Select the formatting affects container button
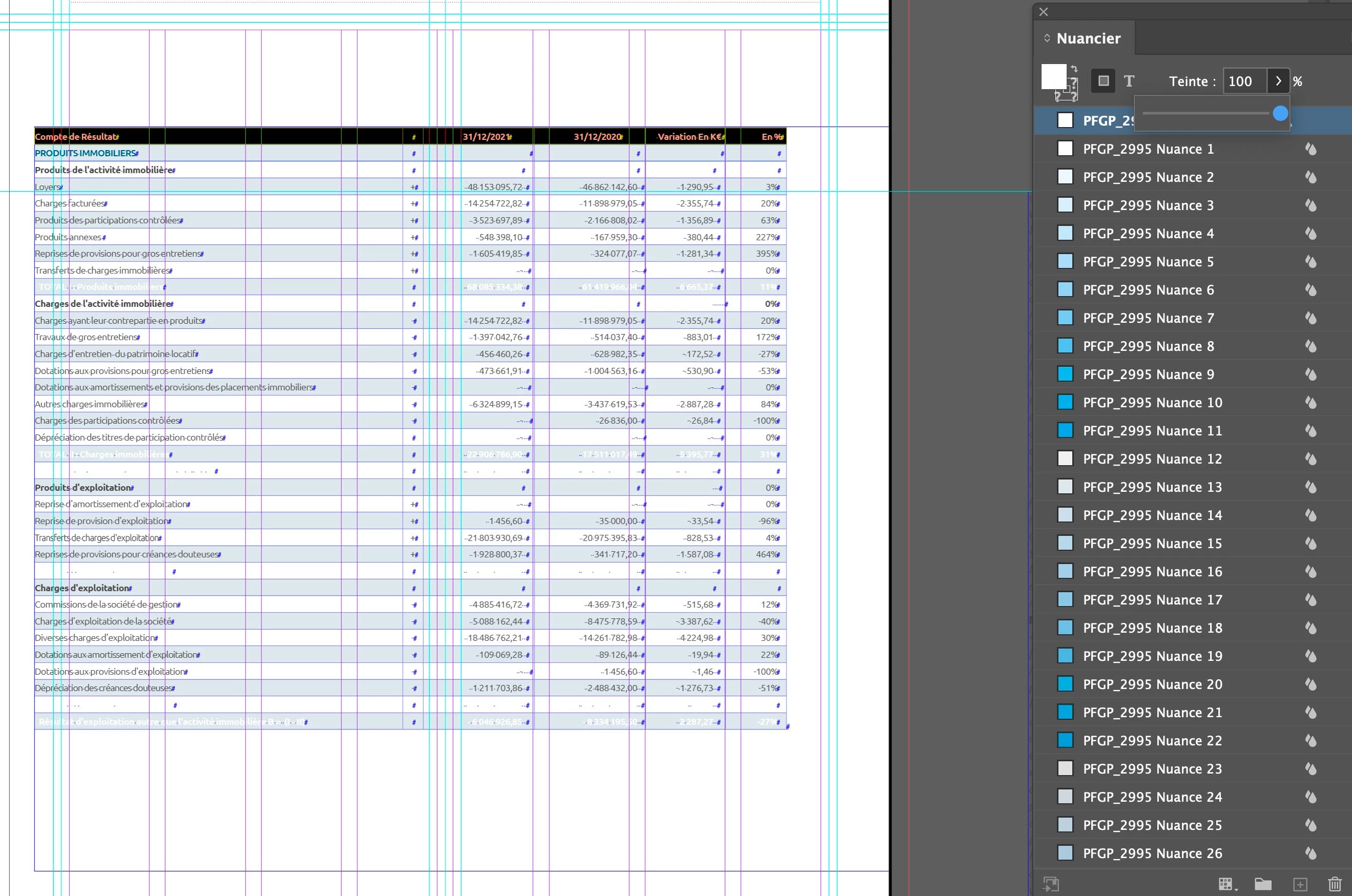 coord(1103,81)
